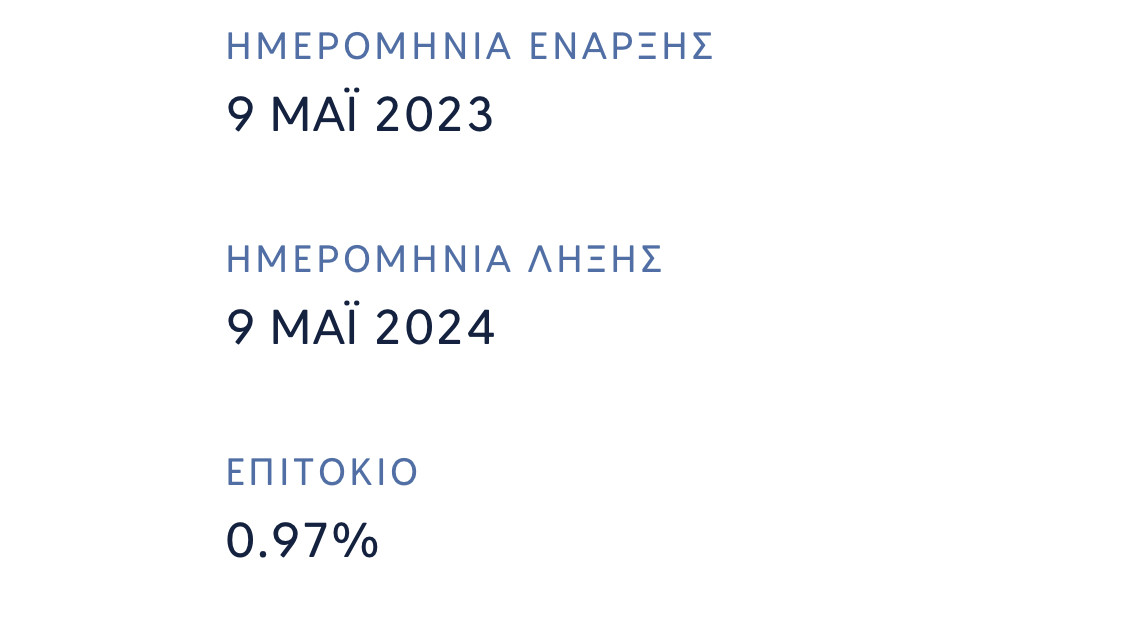Click the ΗΜΕΡΟΜΗΝΙΑ ΕΝΑΡΞΗΣ label

470,47
